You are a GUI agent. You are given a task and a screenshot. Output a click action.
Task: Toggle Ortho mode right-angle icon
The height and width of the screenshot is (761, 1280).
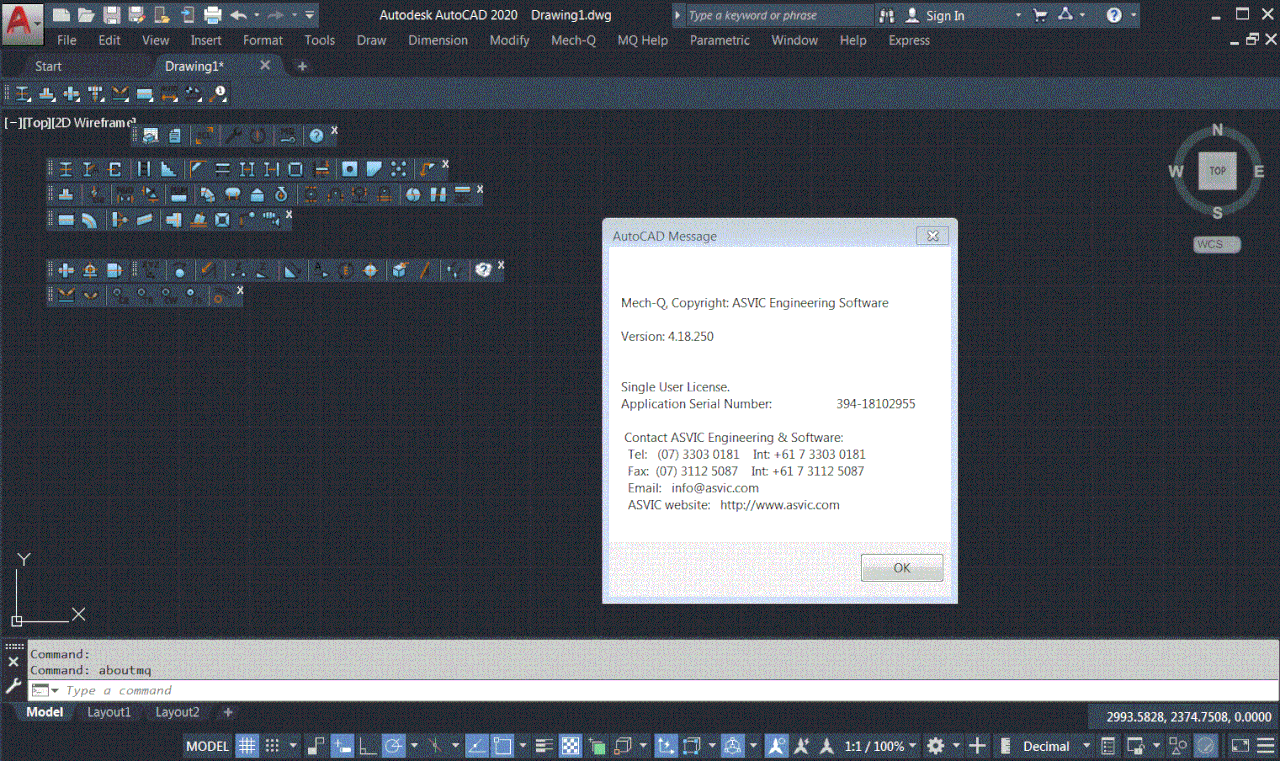click(x=367, y=746)
